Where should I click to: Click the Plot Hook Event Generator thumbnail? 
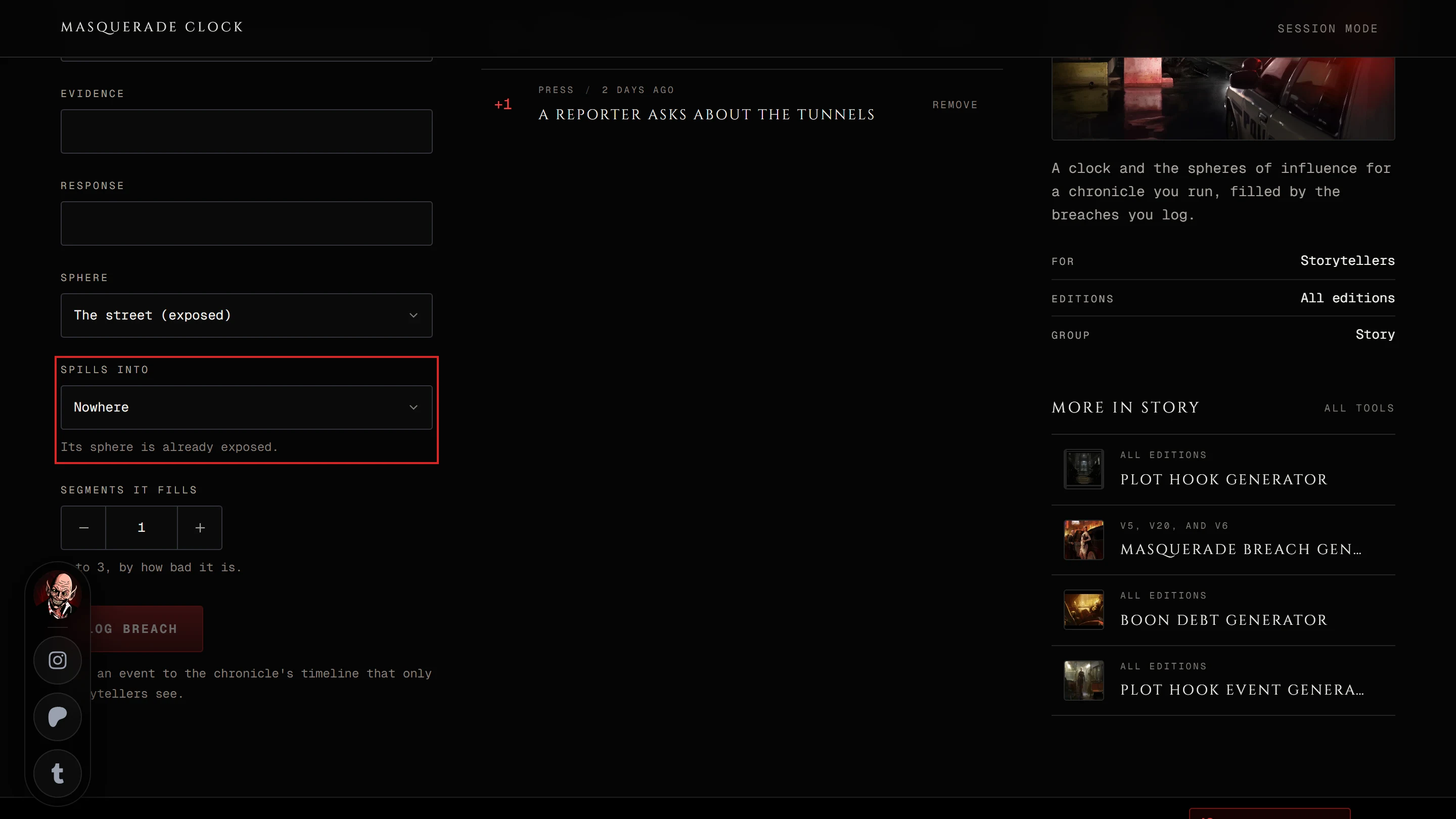coord(1083,680)
